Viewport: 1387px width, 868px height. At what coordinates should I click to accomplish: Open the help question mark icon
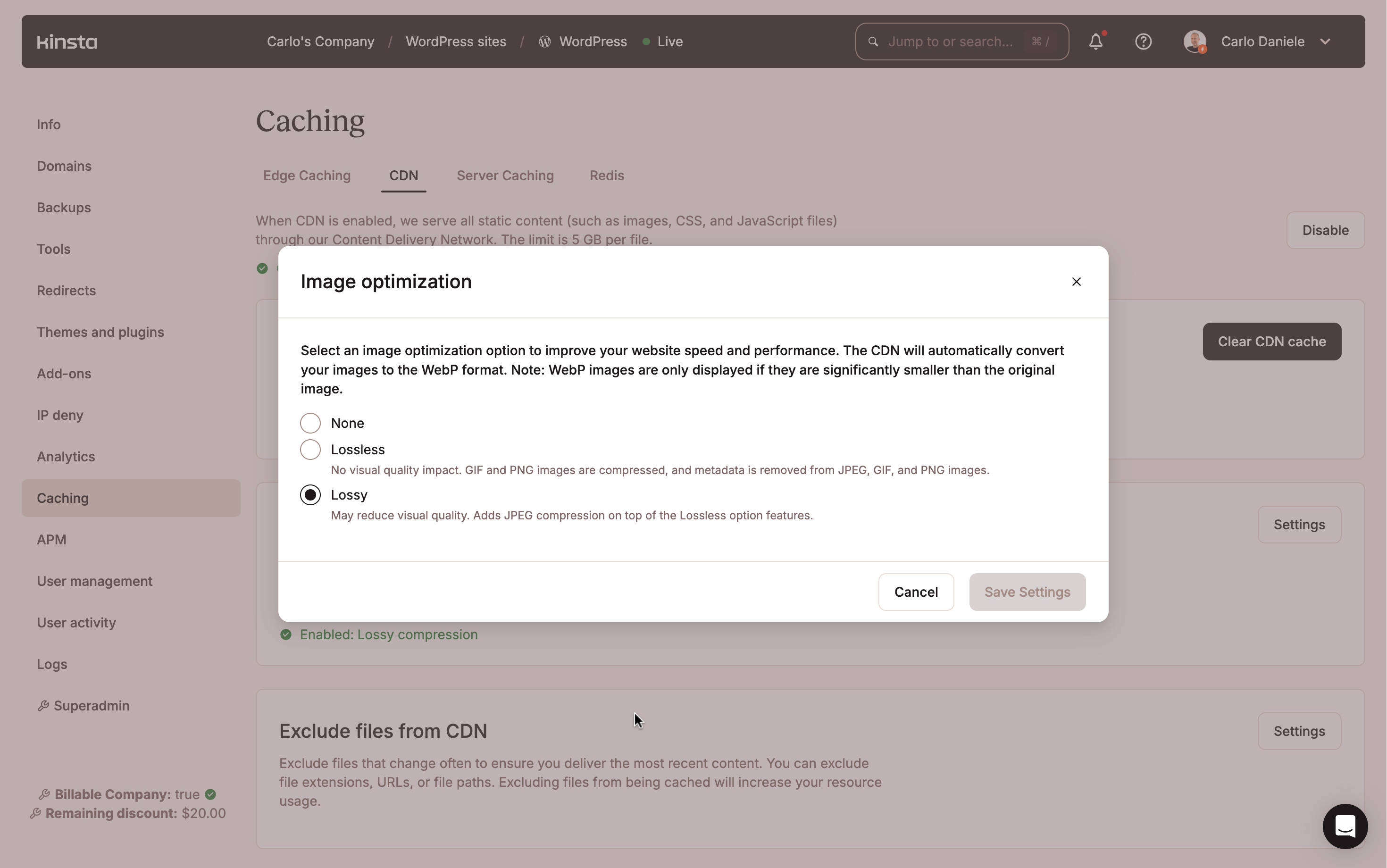[1143, 42]
